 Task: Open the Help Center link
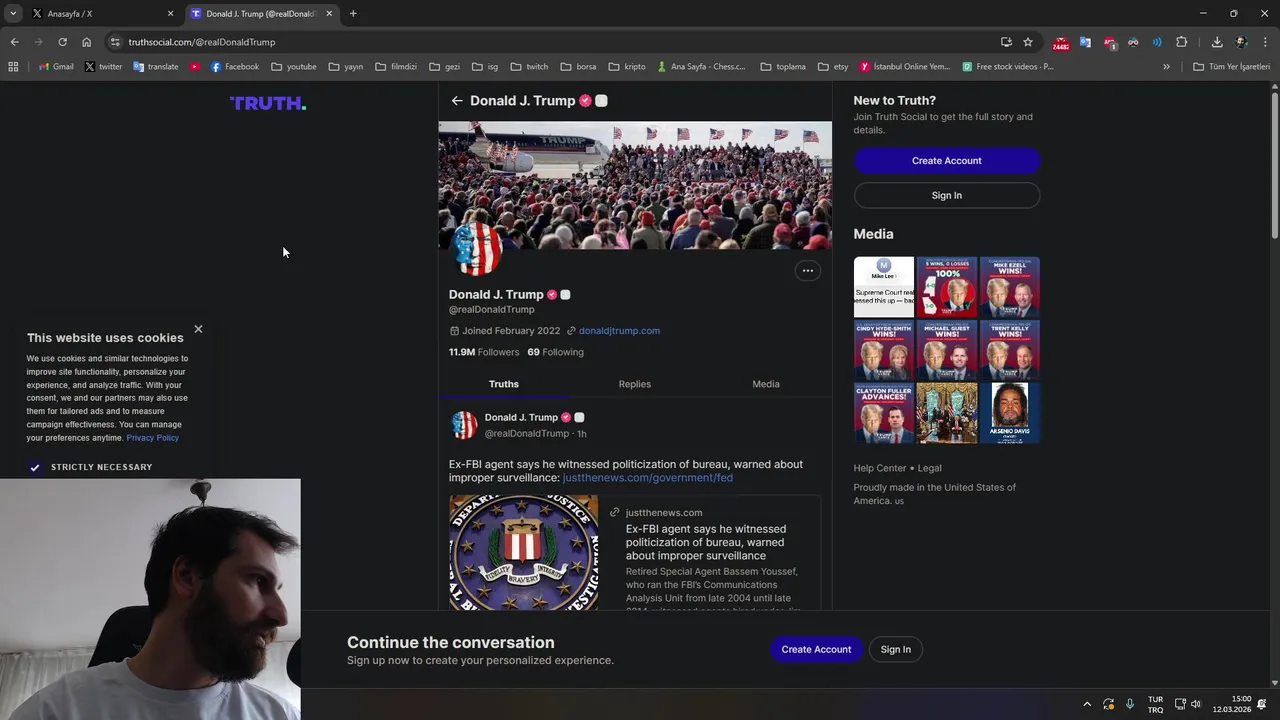coord(880,468)
